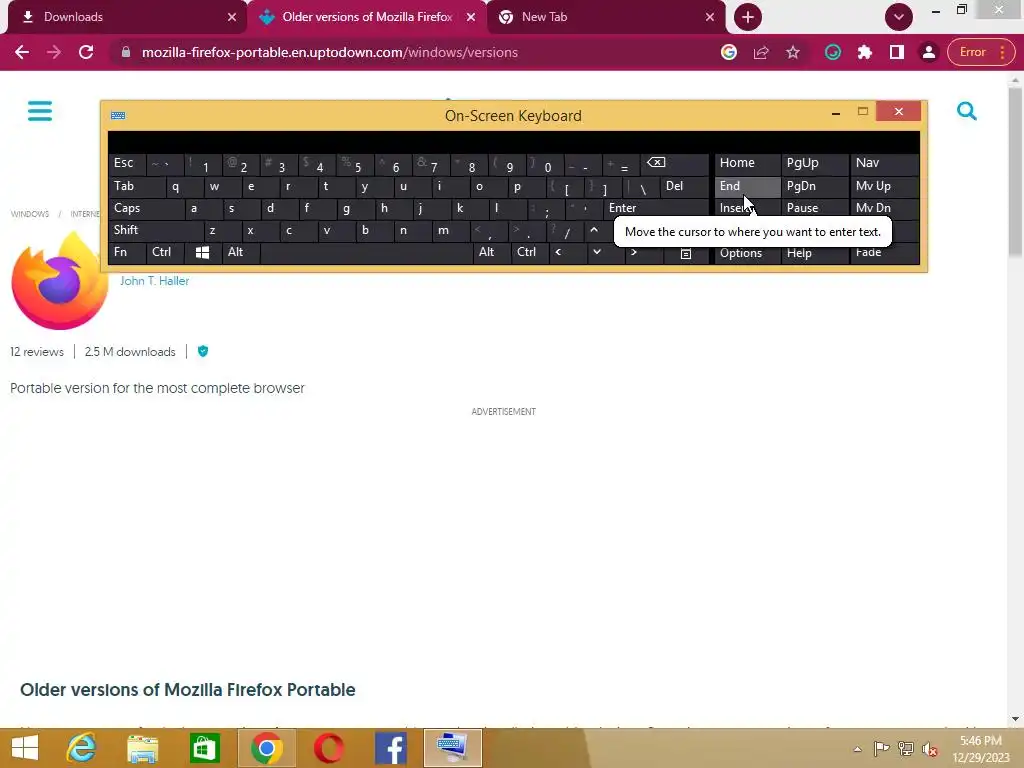Open On-Screen Keyboard Help
Screen dimensions: 1024x768
815,253
